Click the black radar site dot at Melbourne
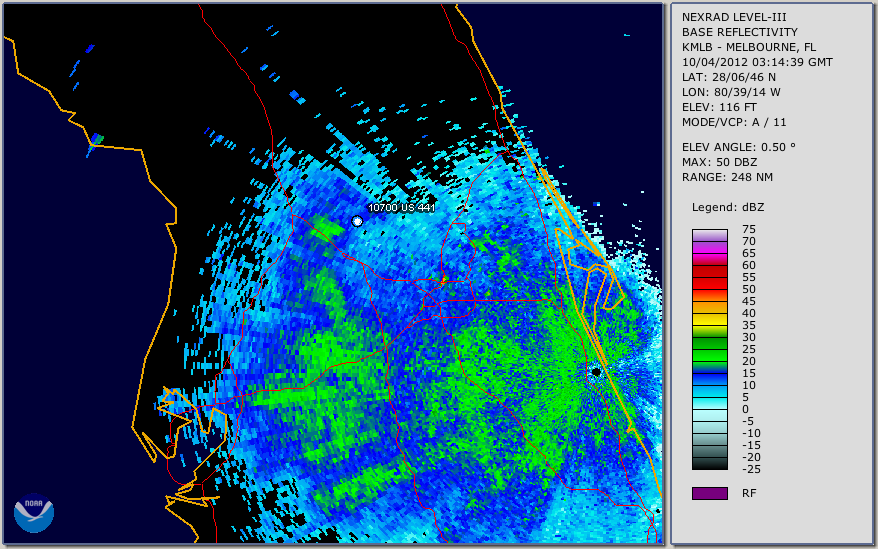Screen dimensions: 878x549 coord(596,372)
